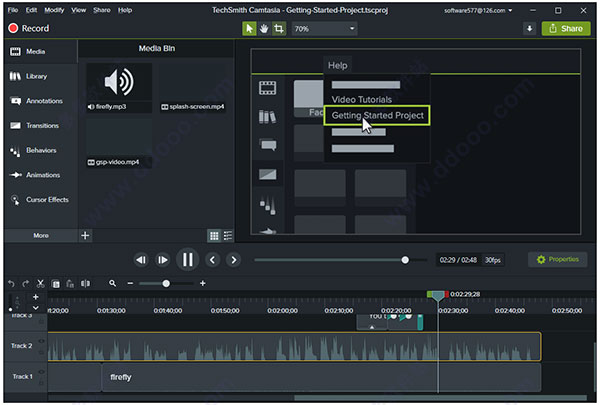
Task: Zoom in timeline with plus icon
Action: click(203, 284)
